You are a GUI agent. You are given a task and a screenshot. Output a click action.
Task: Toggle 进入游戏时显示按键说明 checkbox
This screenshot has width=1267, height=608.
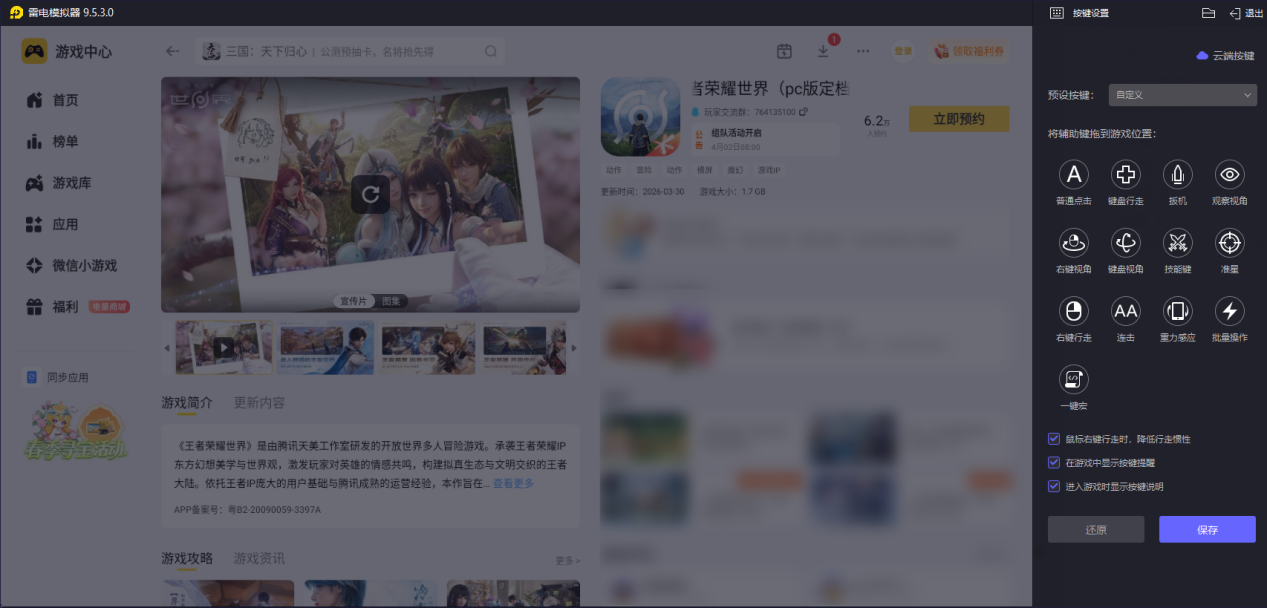pyautogui.click(x=1054, y=487)
